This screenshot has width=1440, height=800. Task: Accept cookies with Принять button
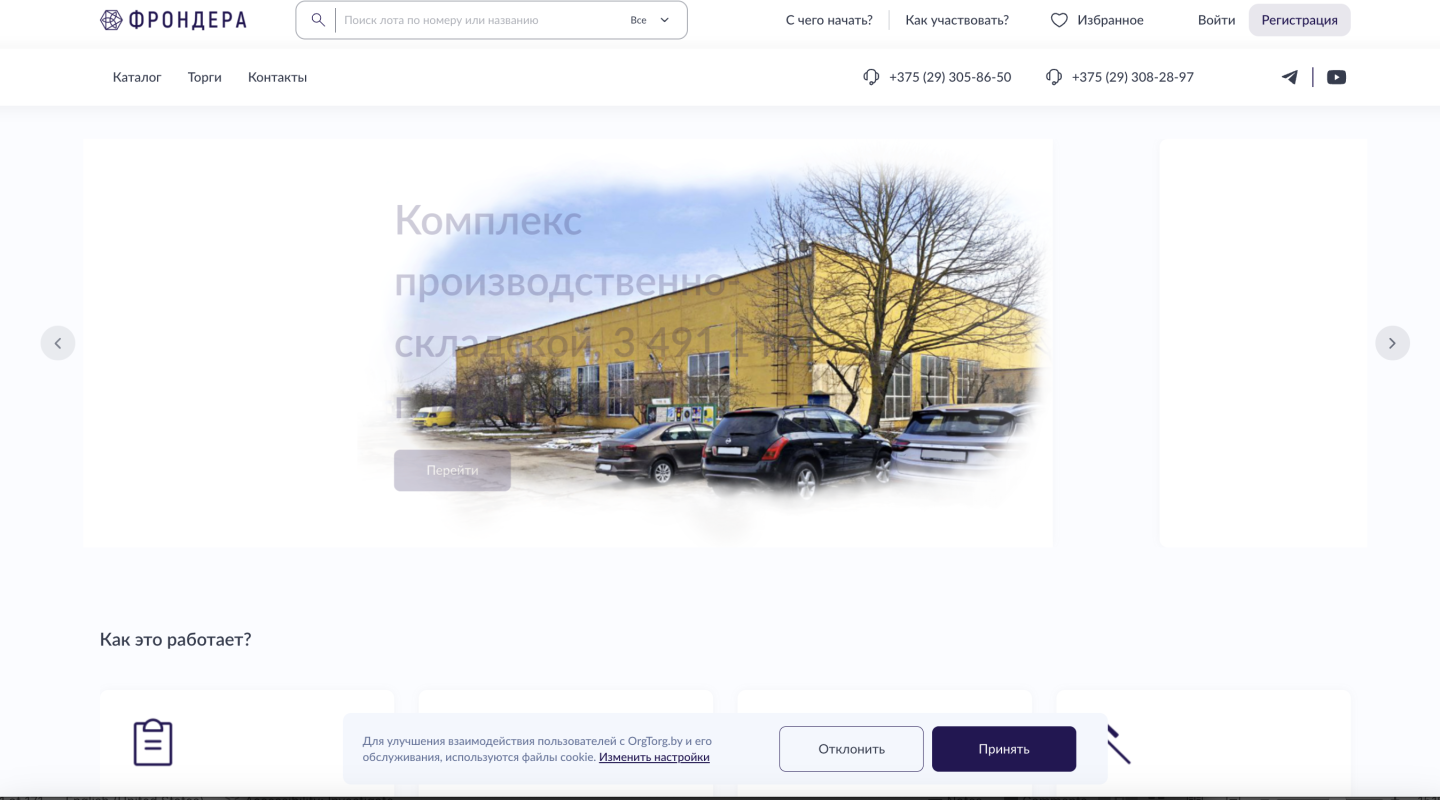click(x=1003, y=749)
